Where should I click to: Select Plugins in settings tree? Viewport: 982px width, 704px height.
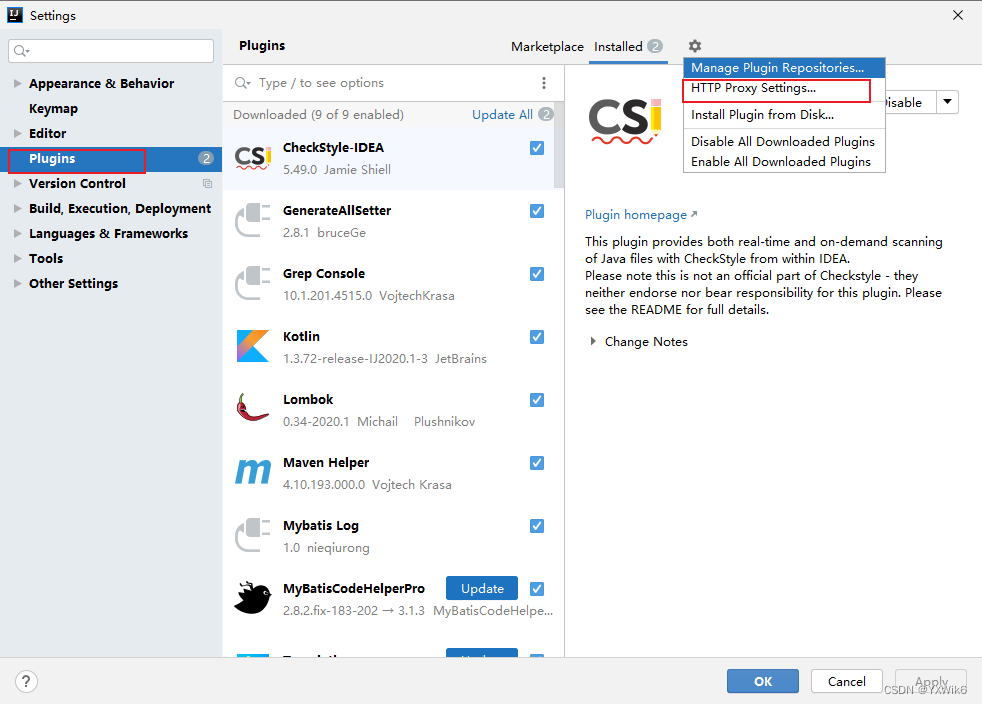tap(111, 158)
